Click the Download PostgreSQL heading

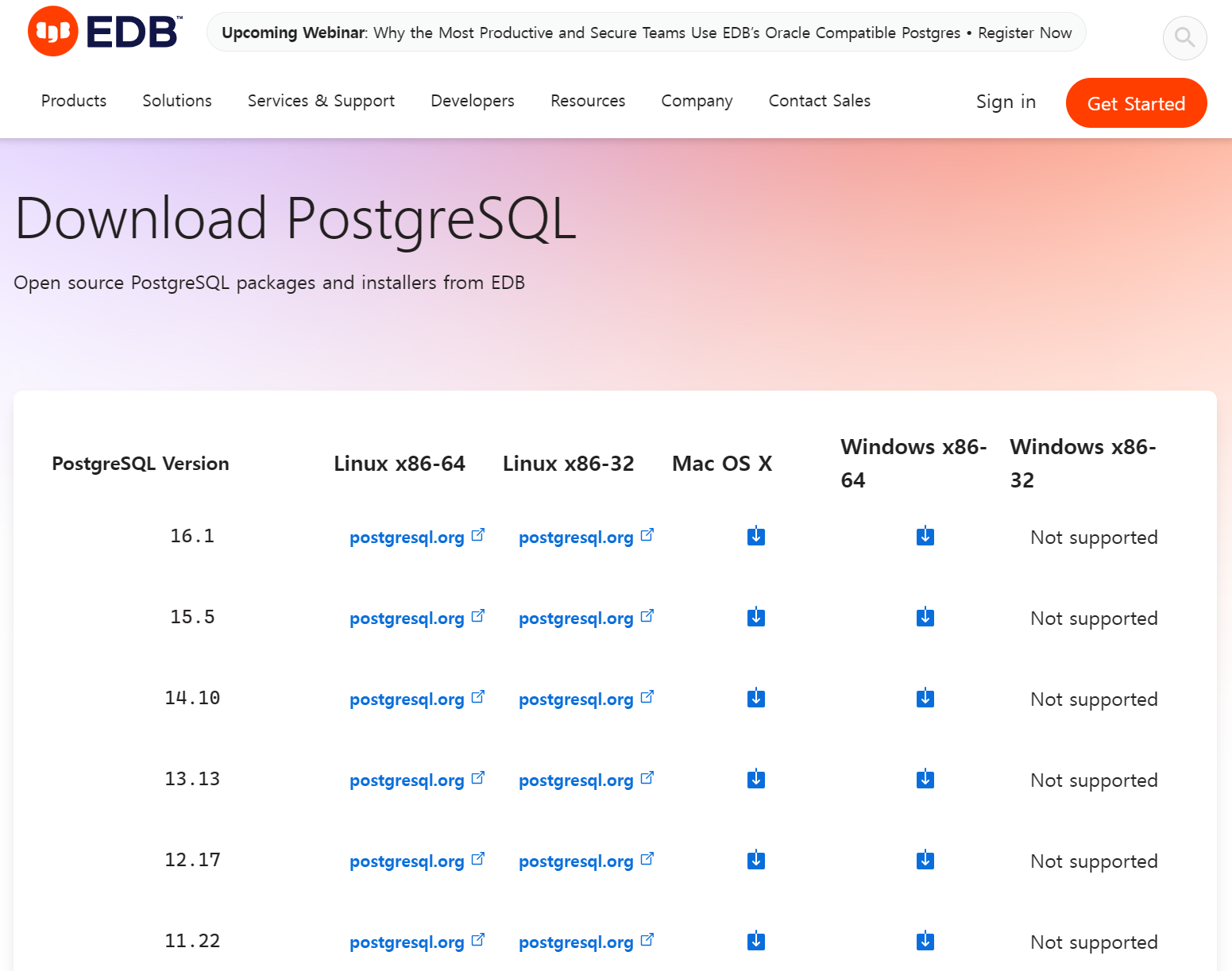295,219
